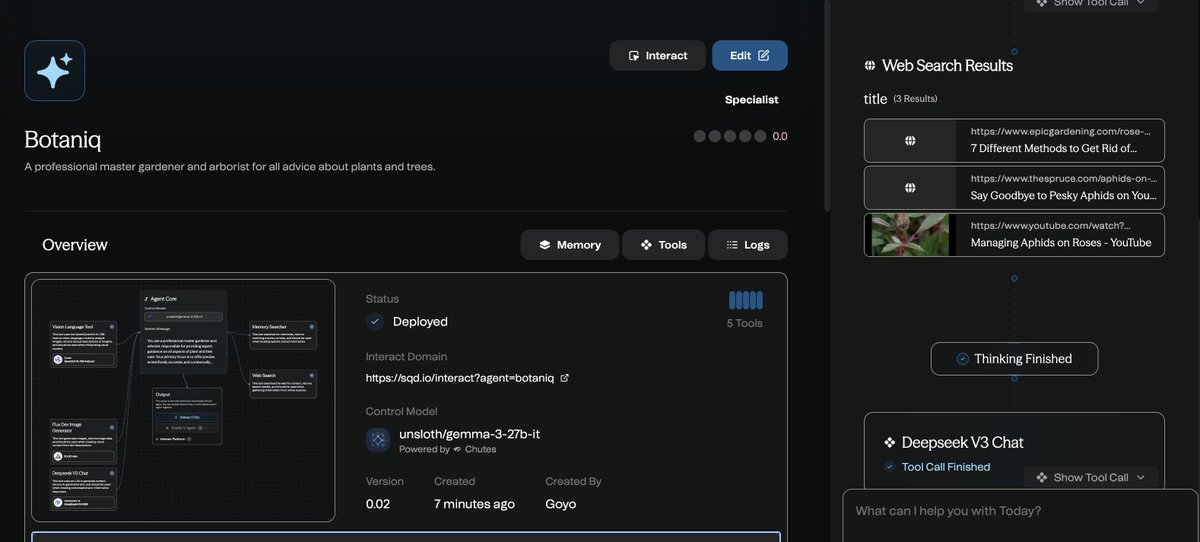
Task: Click the agent workflow diagram thumbnail
Action: point(183,400)
